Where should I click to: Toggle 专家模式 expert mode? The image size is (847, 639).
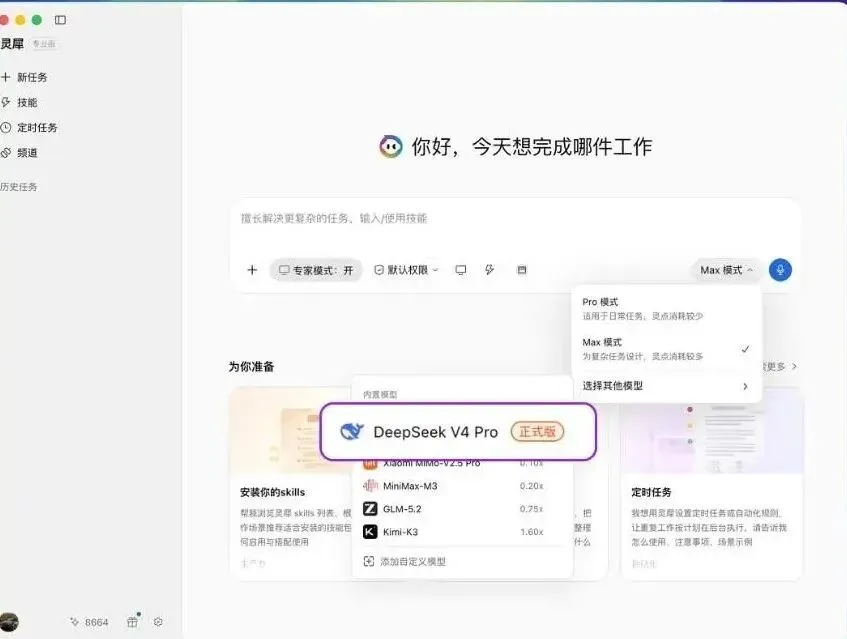tap(316, 270)
